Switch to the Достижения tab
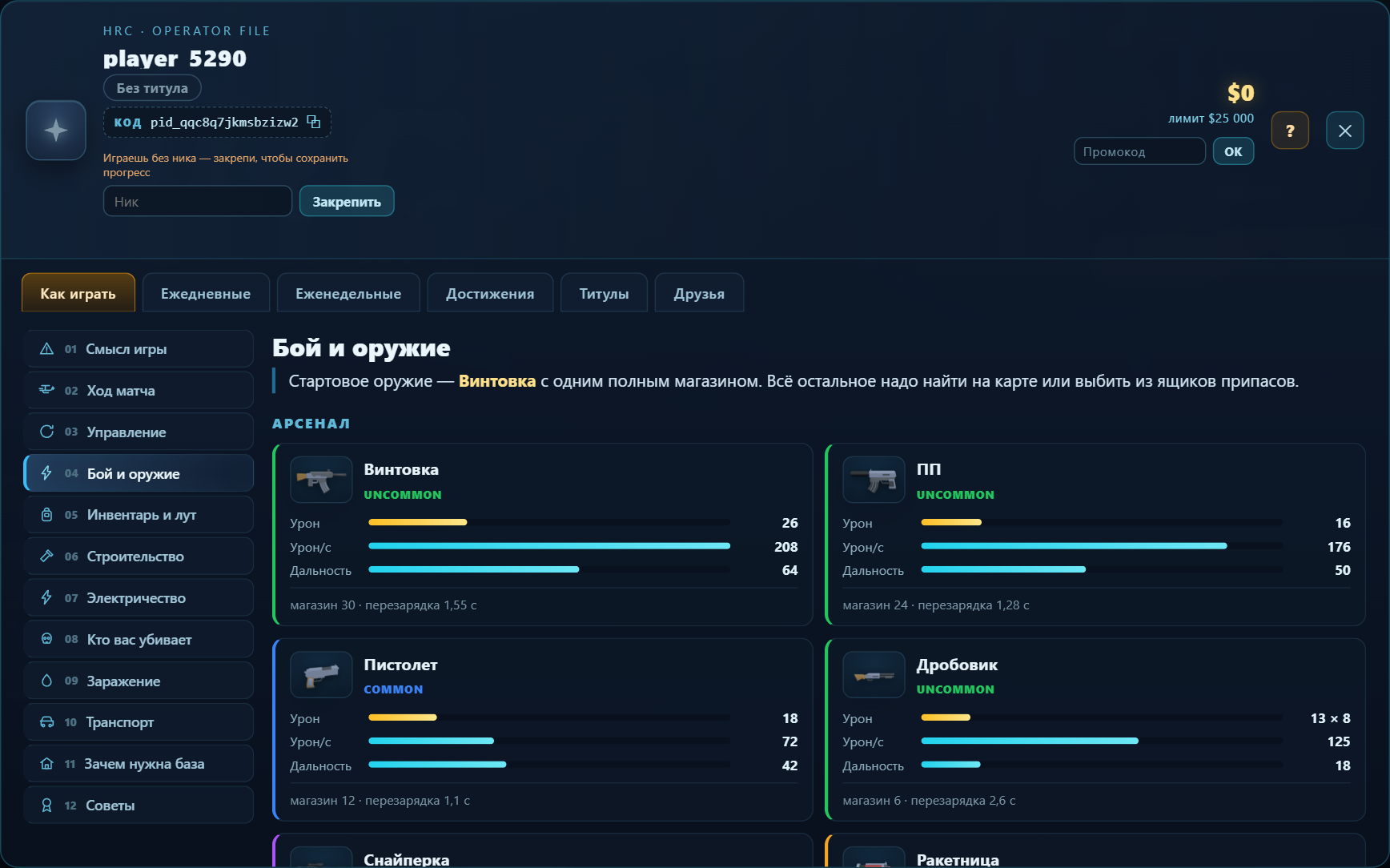Screen dimensions: 1390x868 (x=490, y=293)
